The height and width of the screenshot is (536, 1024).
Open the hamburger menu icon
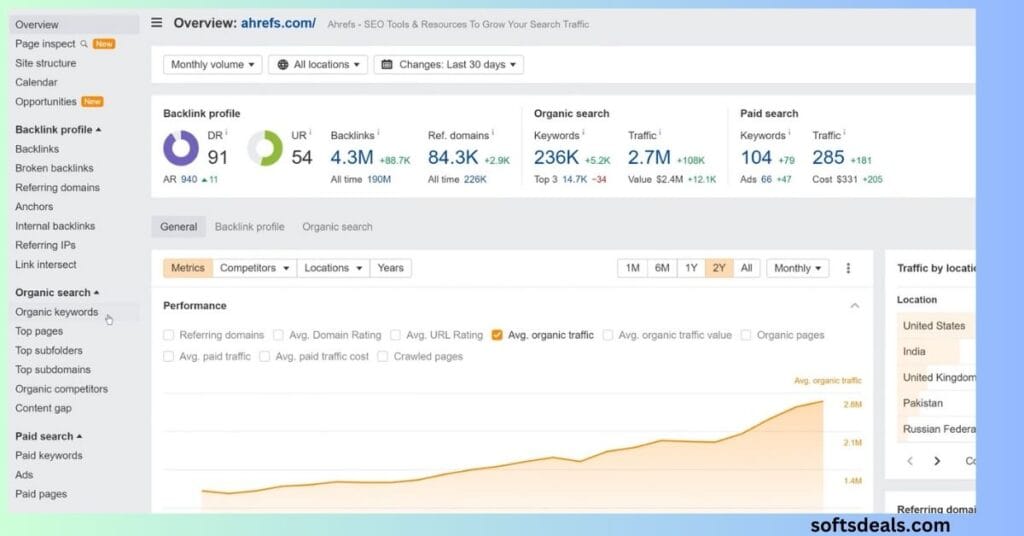[157, 23]
